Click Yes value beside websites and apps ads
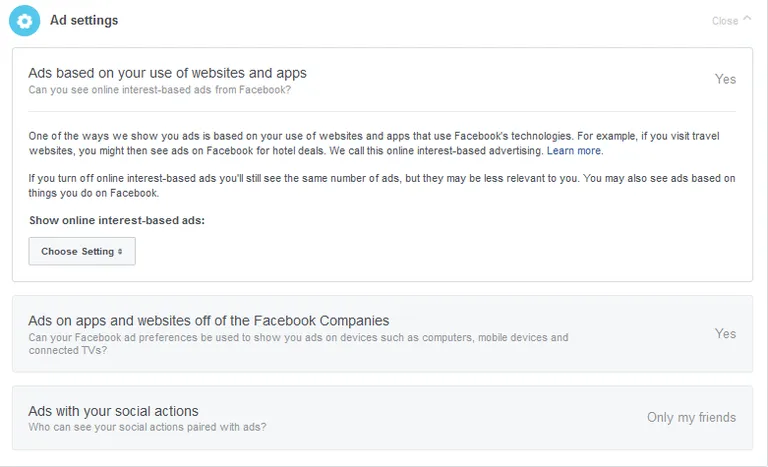Viewport: 768px width, 467px height. 725,79
